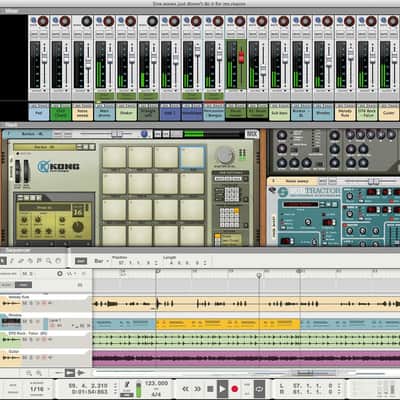Click the red Record button in transport
The height and width of the screenshot is (400, 400).
(235, 389)
